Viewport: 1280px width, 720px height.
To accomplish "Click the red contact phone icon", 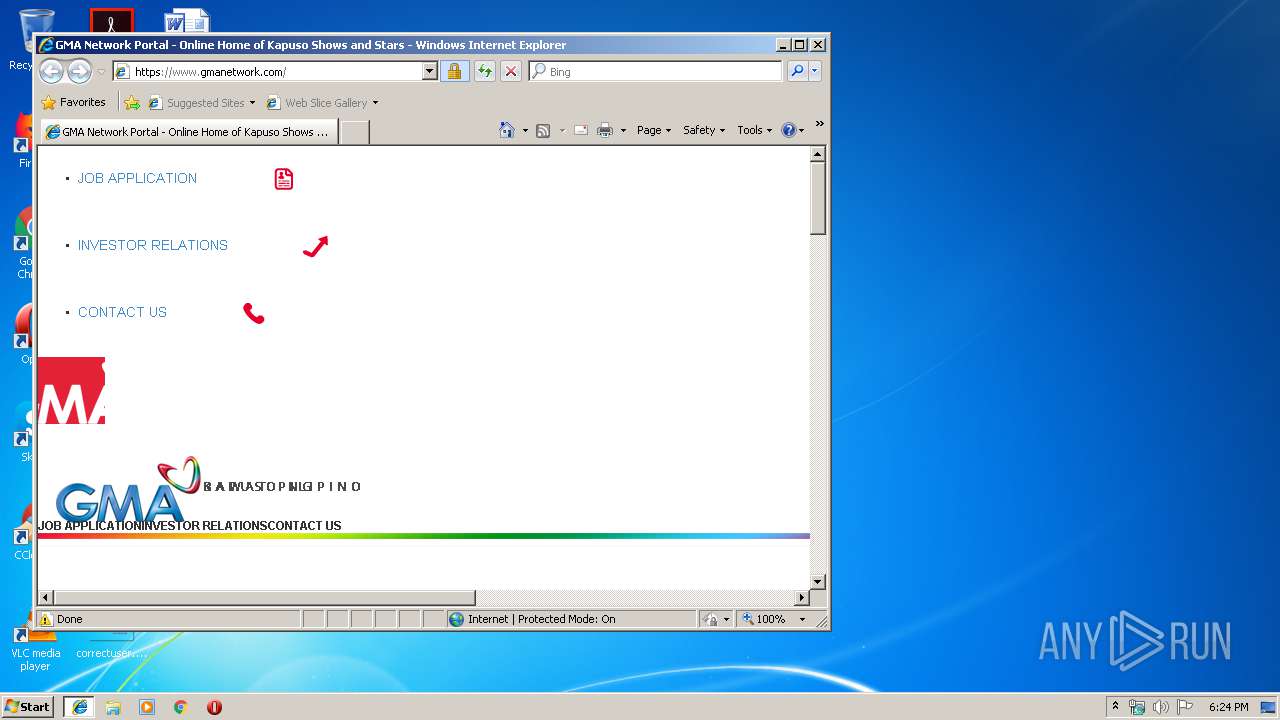I will coord(254,314).
